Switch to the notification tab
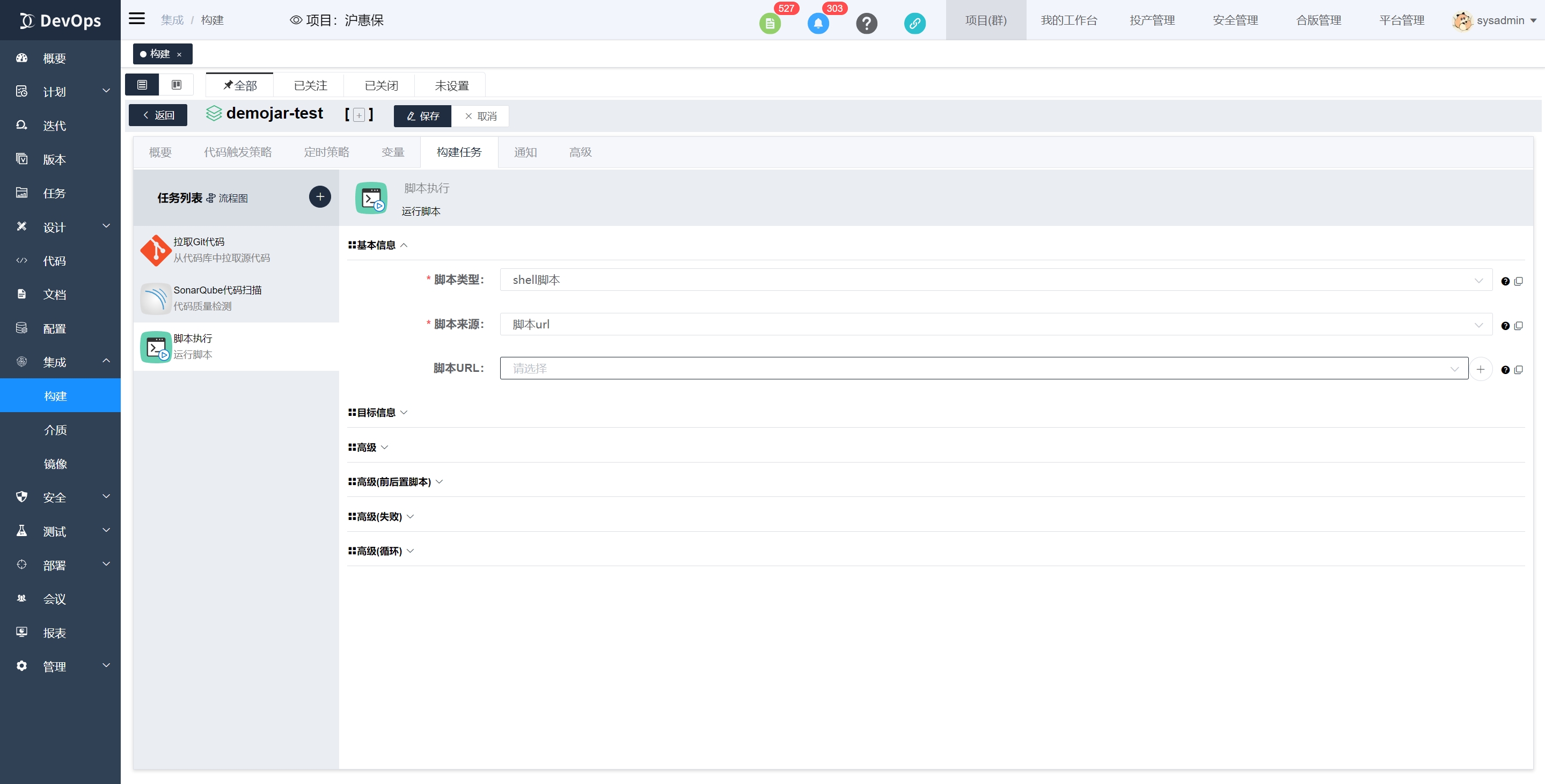The height and width of the screenshot is (784, 1545). pos(525,152)
